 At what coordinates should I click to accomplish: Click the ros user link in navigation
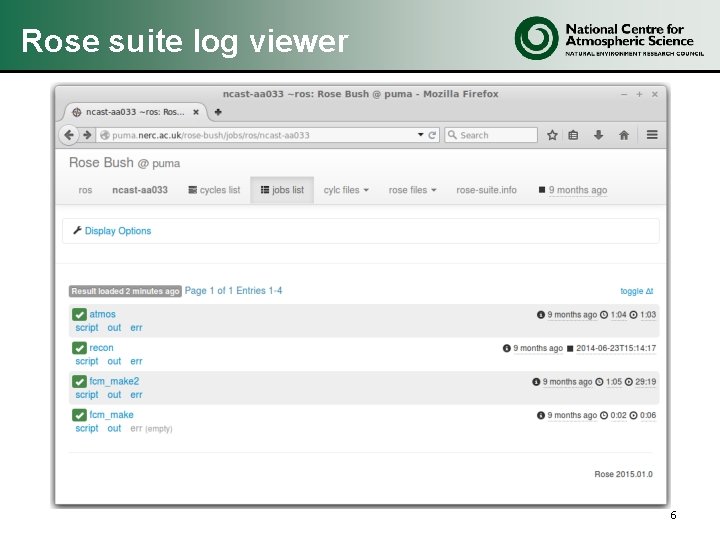click(x=85, y=190)
